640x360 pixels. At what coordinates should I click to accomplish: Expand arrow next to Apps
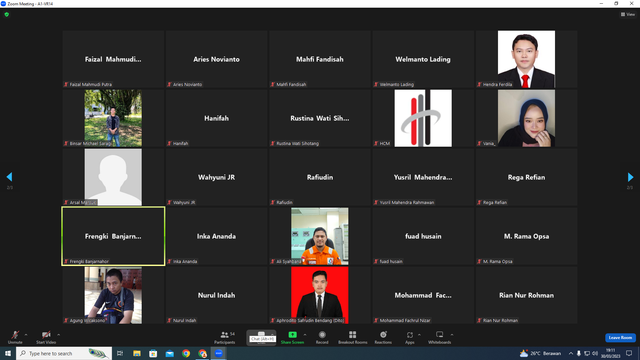point(419,335)
